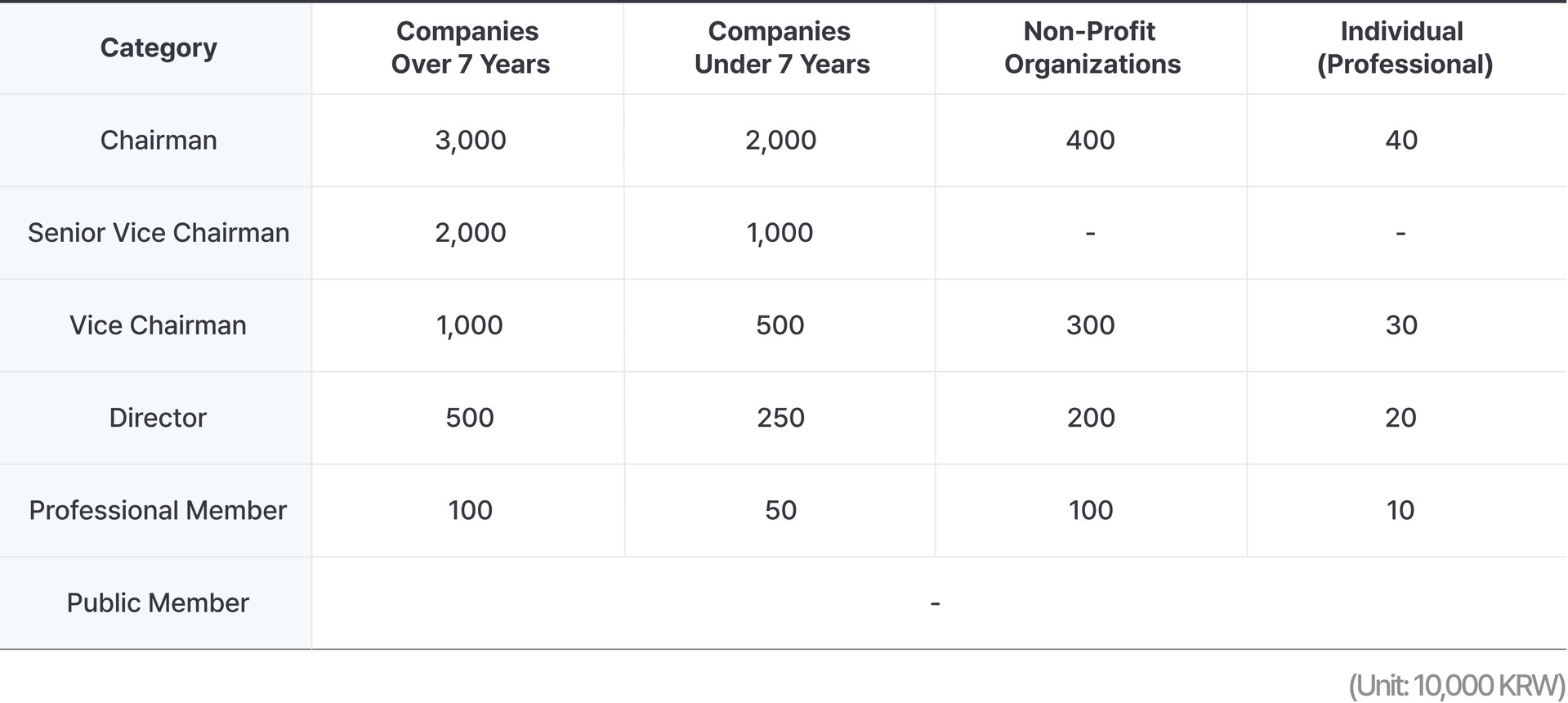
Task: Select the Individual (Professional) column header
Action: point(1404,48)
